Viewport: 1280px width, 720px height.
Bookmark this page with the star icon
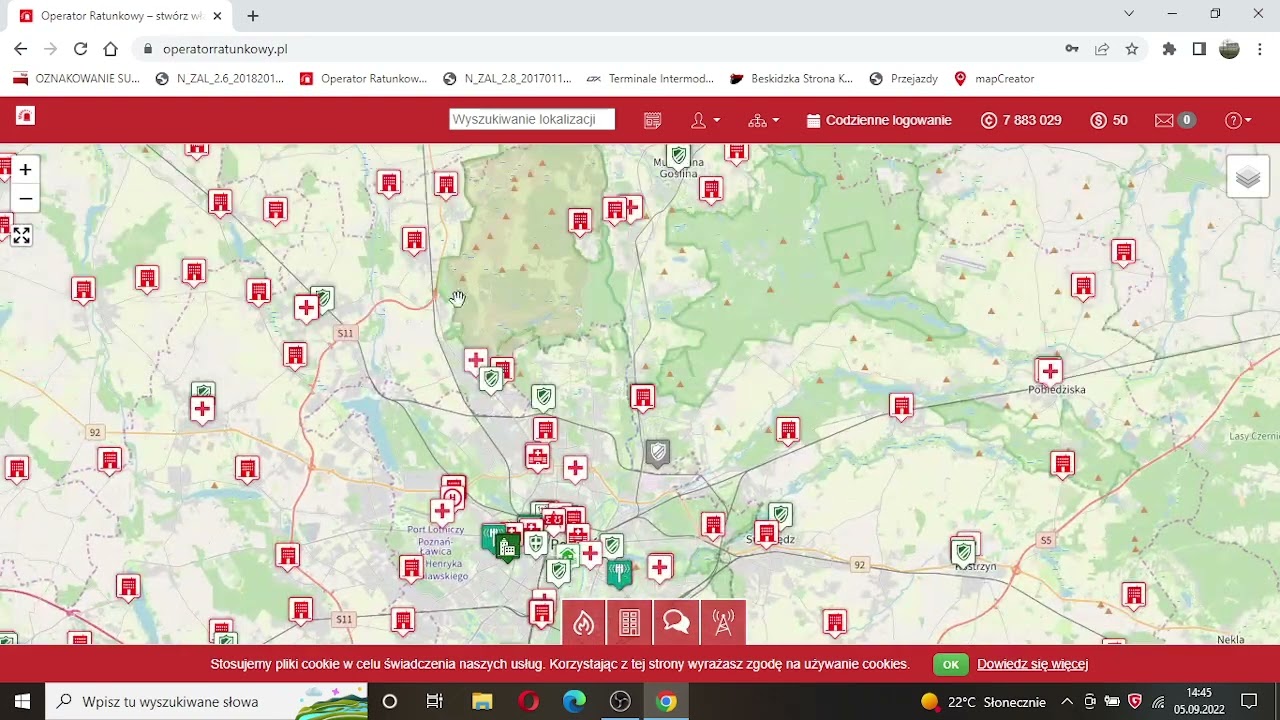point(1132,49)
